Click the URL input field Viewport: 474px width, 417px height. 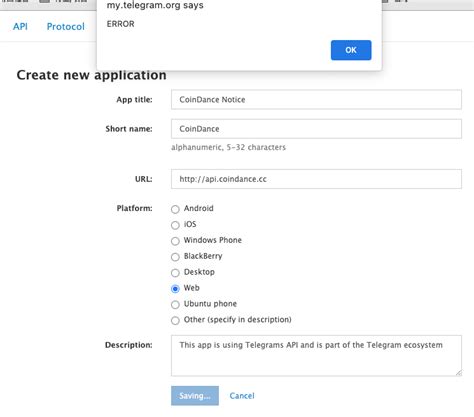[x=316, y=179]
